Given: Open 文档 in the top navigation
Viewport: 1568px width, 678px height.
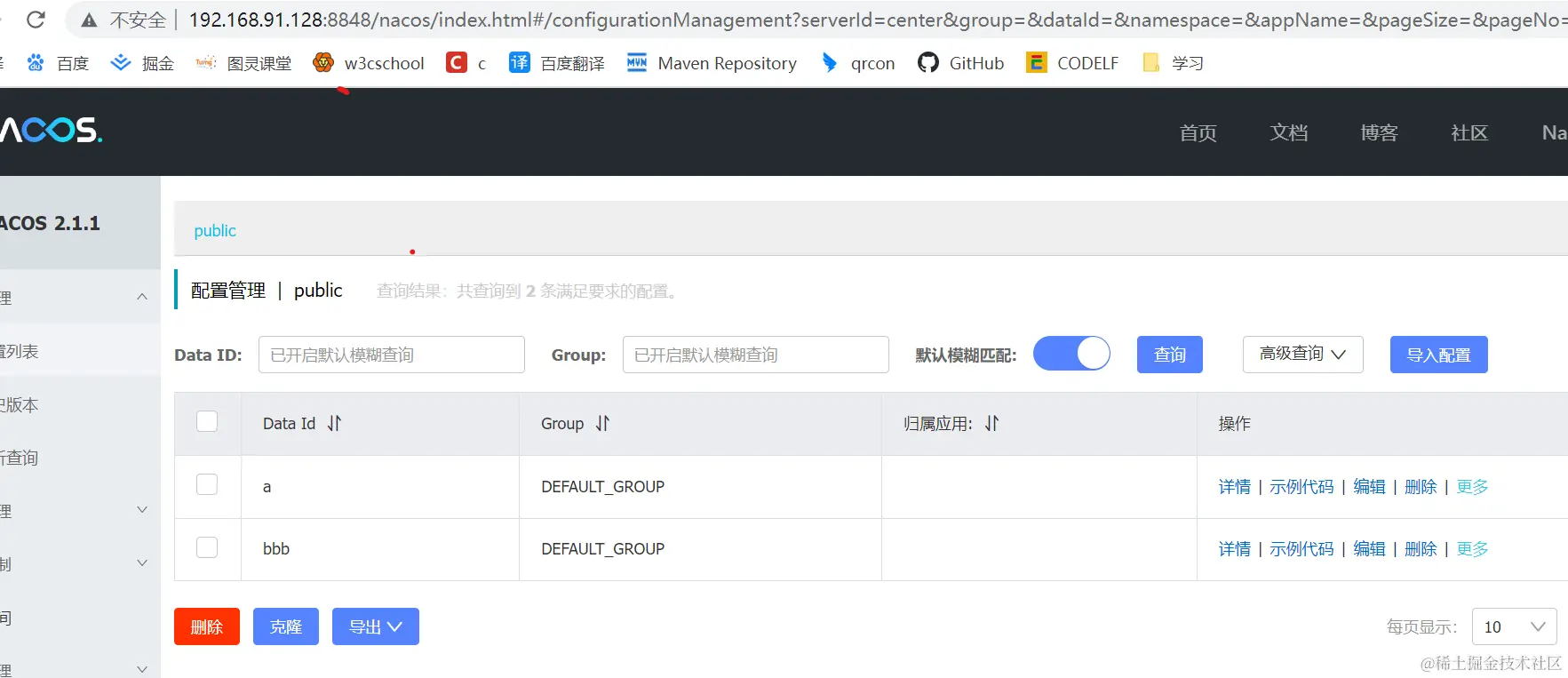Looking at the screenshot, I should tap(1288, 133).
